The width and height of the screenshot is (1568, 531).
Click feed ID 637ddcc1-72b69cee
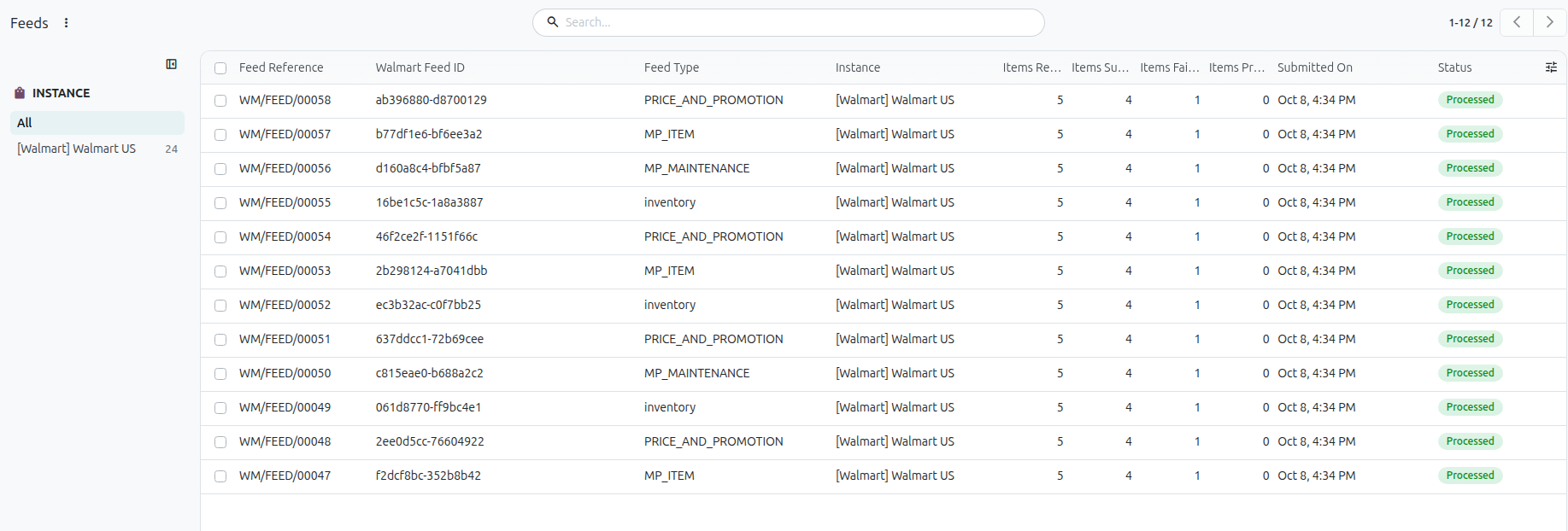tap(430, 339)
